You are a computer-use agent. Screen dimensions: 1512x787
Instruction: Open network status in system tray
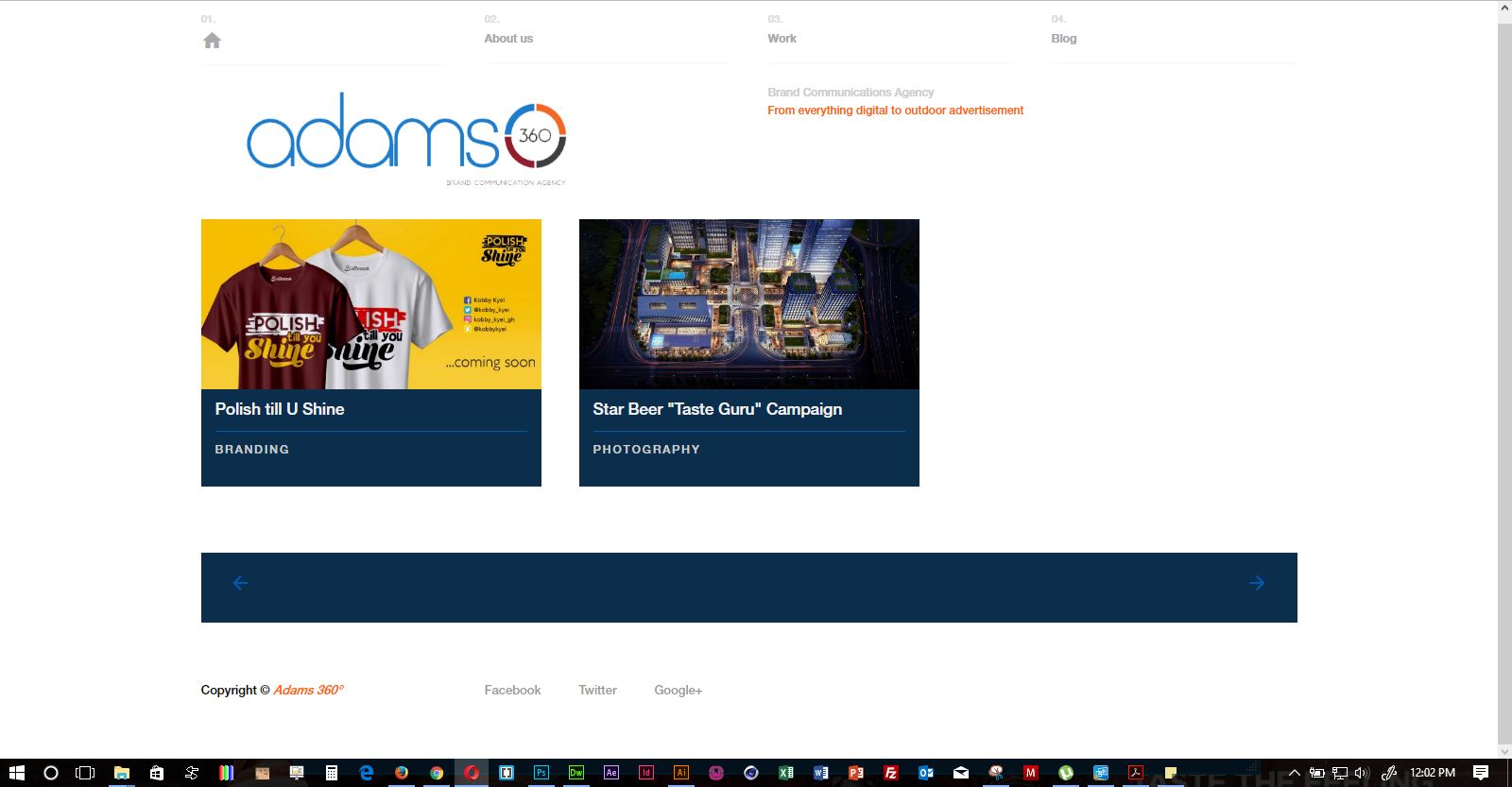coord(1340,773)
